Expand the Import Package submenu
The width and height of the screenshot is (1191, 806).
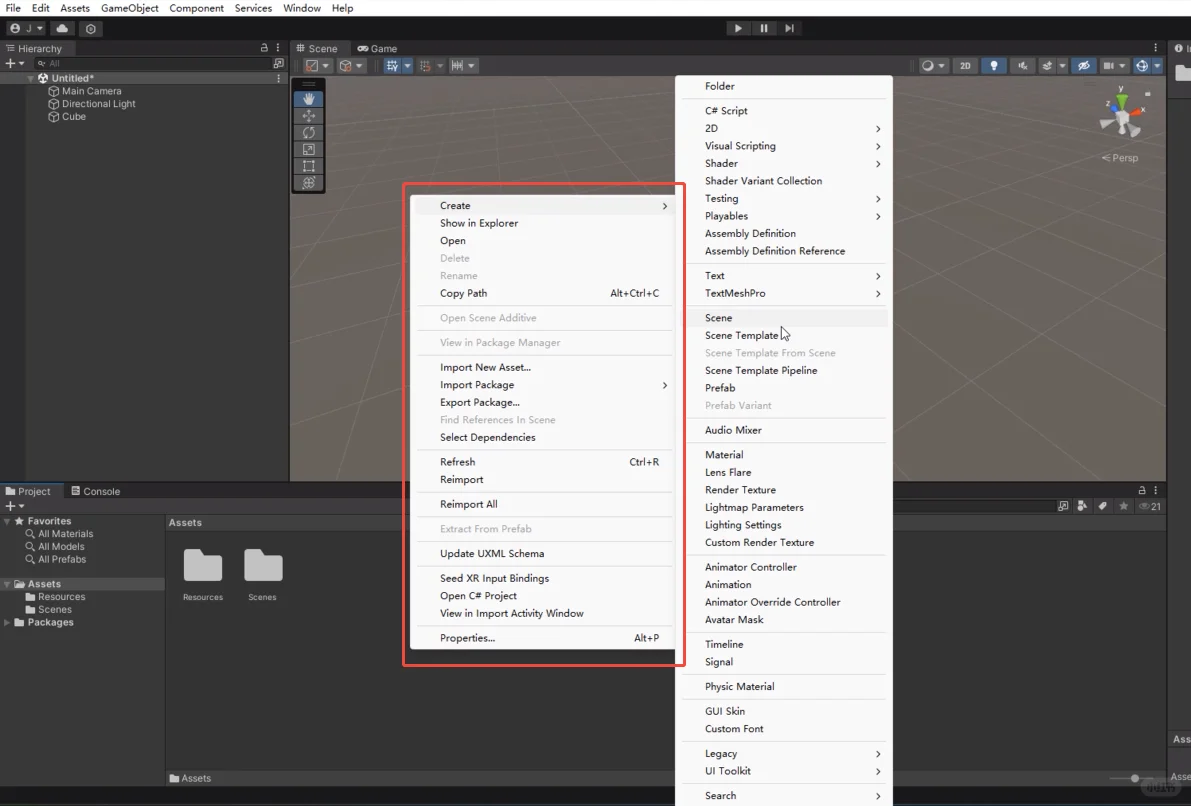click(542, 385)
